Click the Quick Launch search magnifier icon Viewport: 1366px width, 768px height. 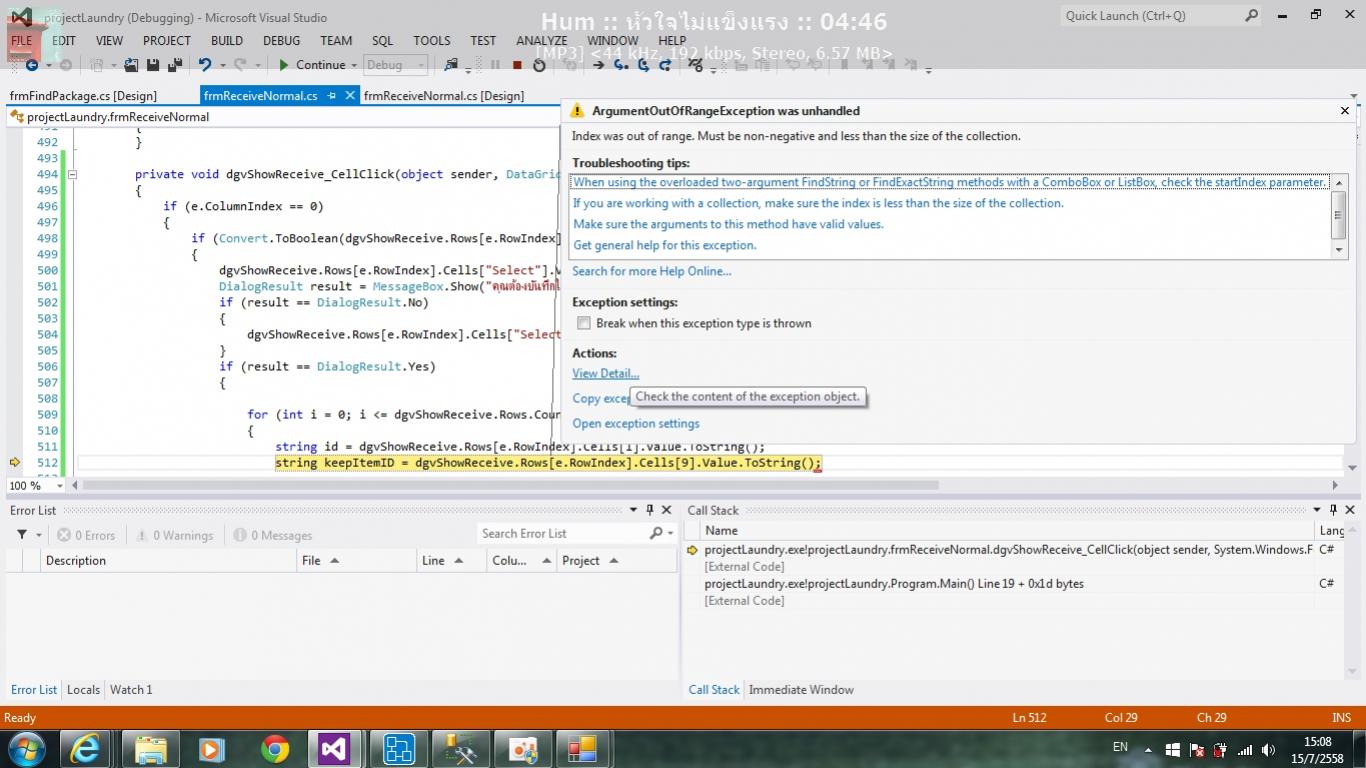coord(1251,15)
